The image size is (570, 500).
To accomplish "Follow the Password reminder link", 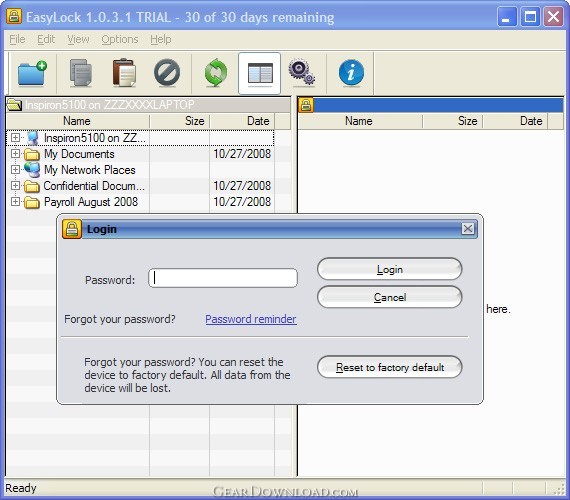I will pos(251,319).
